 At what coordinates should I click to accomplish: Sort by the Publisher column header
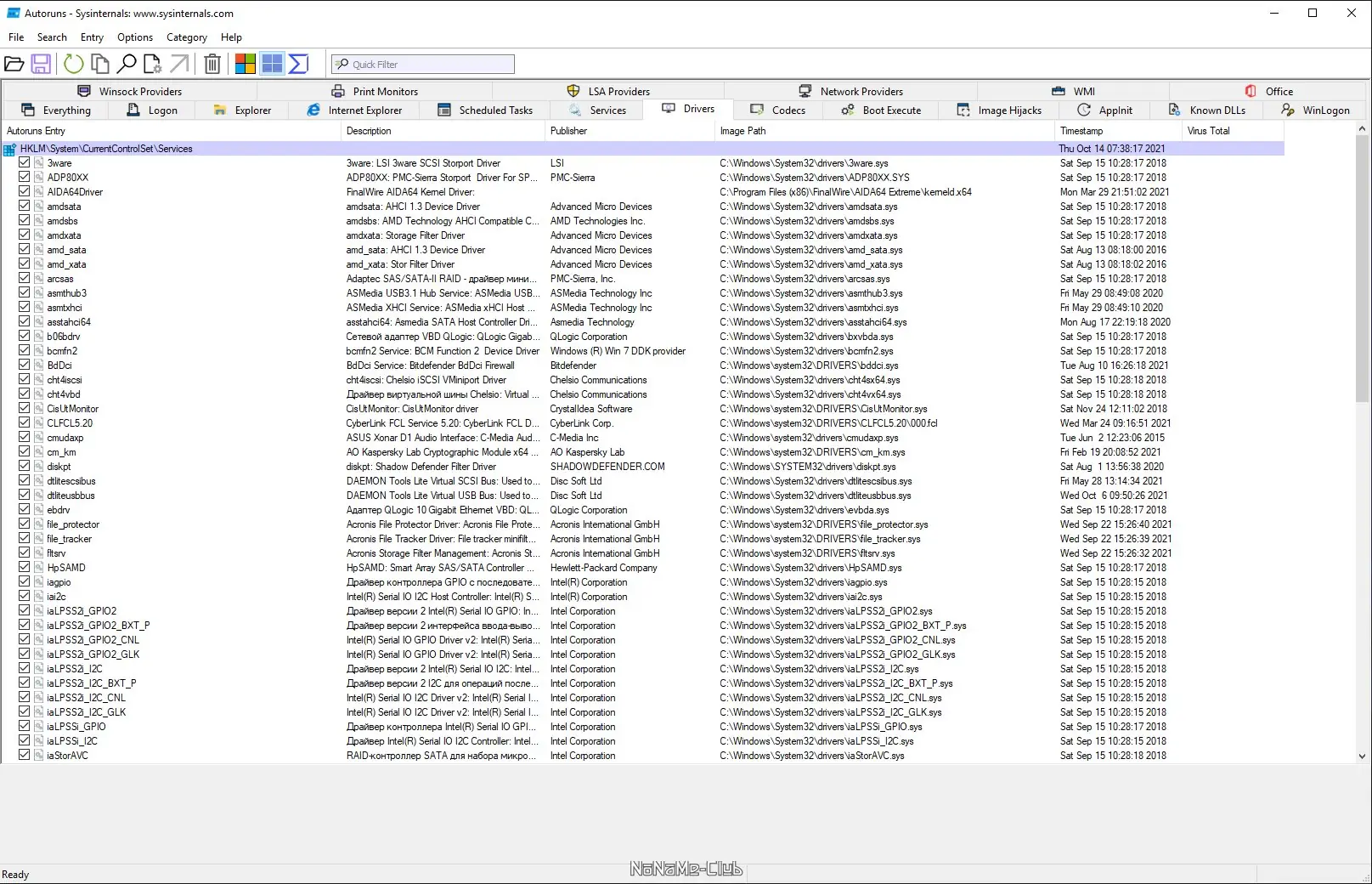(630, 131)
